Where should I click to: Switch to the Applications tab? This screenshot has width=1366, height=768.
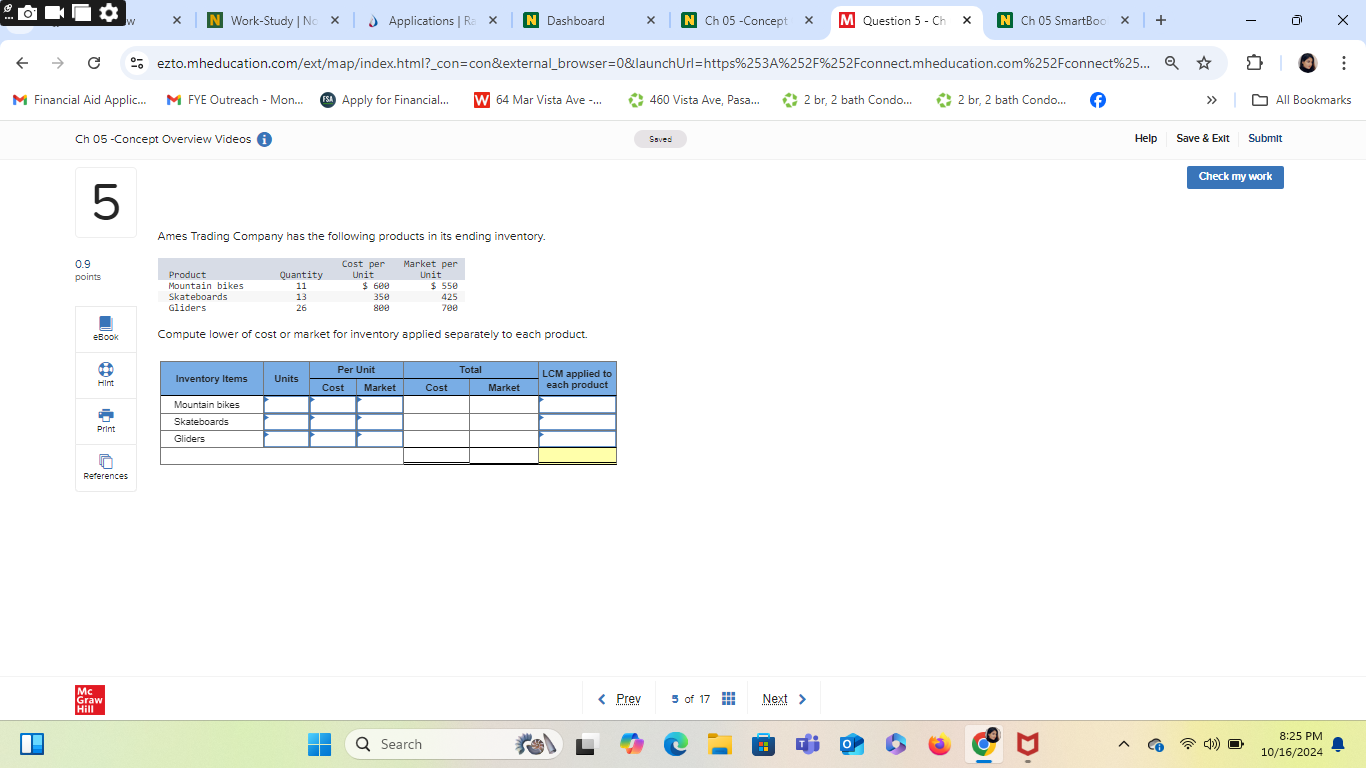(430, 20)
